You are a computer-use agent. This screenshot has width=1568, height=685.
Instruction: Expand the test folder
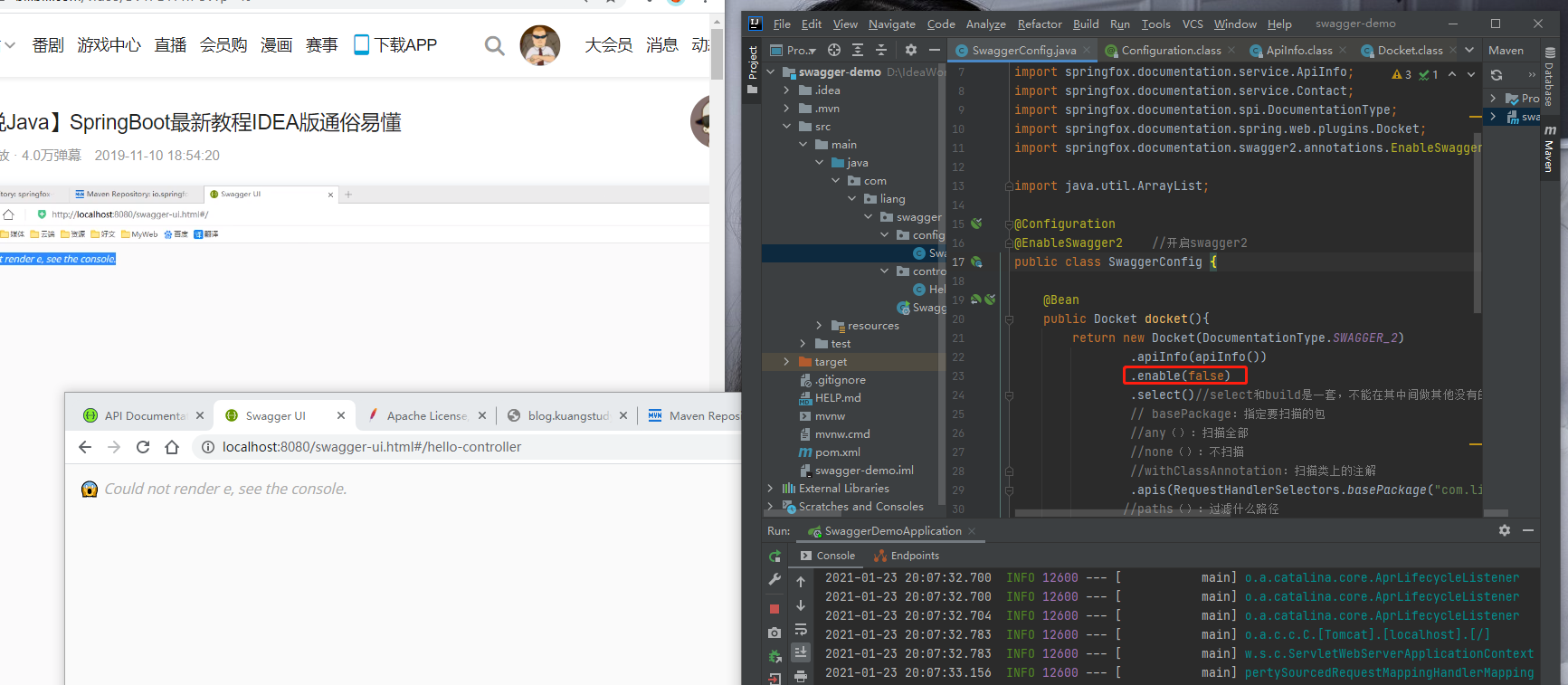pos(803,344)
